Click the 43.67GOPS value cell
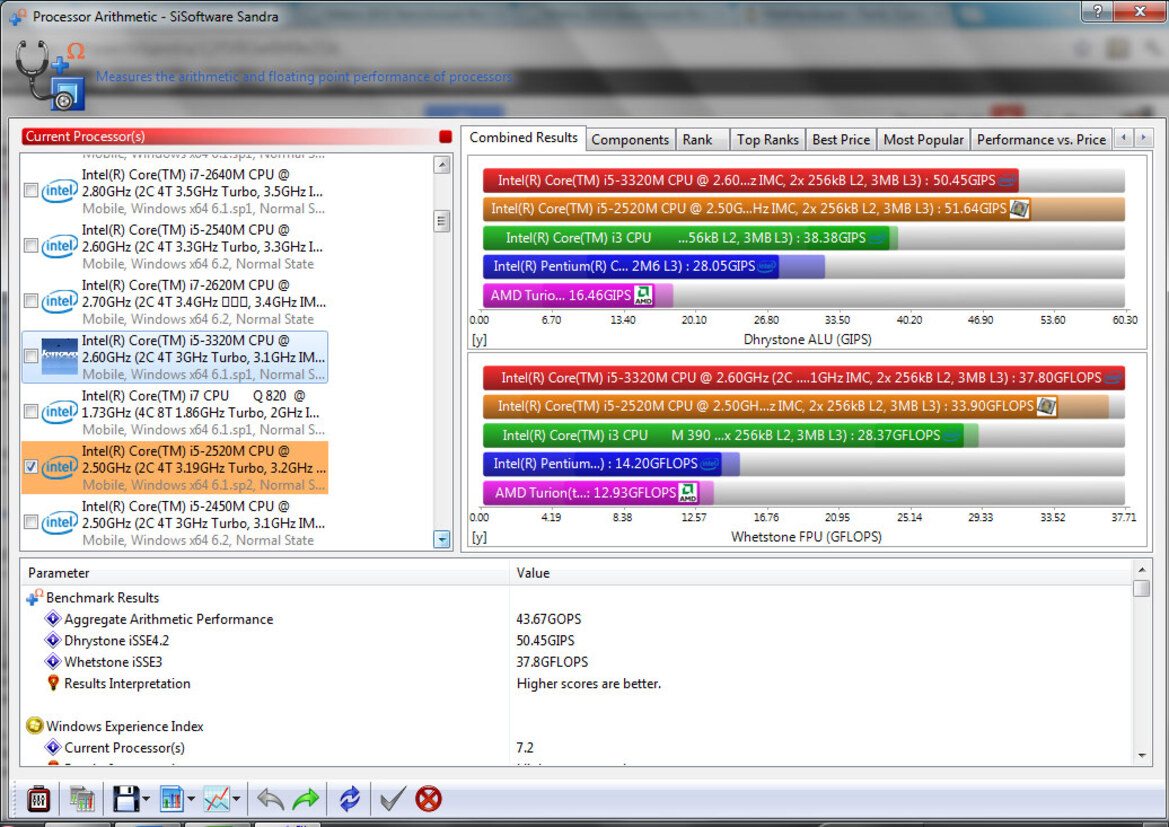This screenshot has height=827, width=1169. (x=549, y=619)
